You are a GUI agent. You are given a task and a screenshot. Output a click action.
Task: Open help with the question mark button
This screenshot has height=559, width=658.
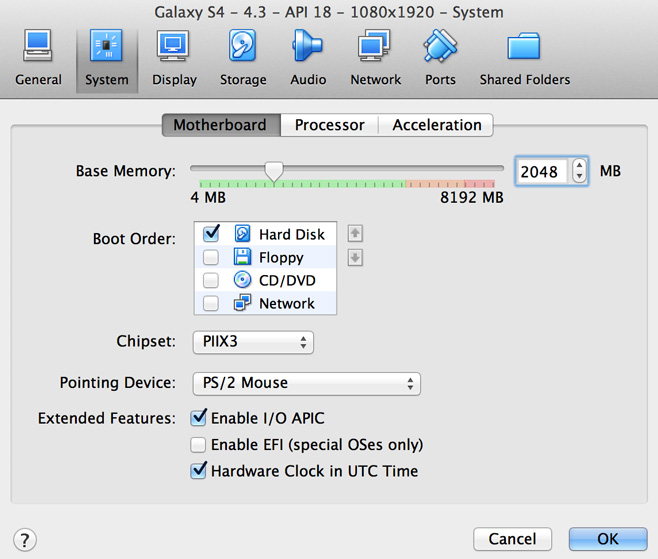tap(25, 540)
